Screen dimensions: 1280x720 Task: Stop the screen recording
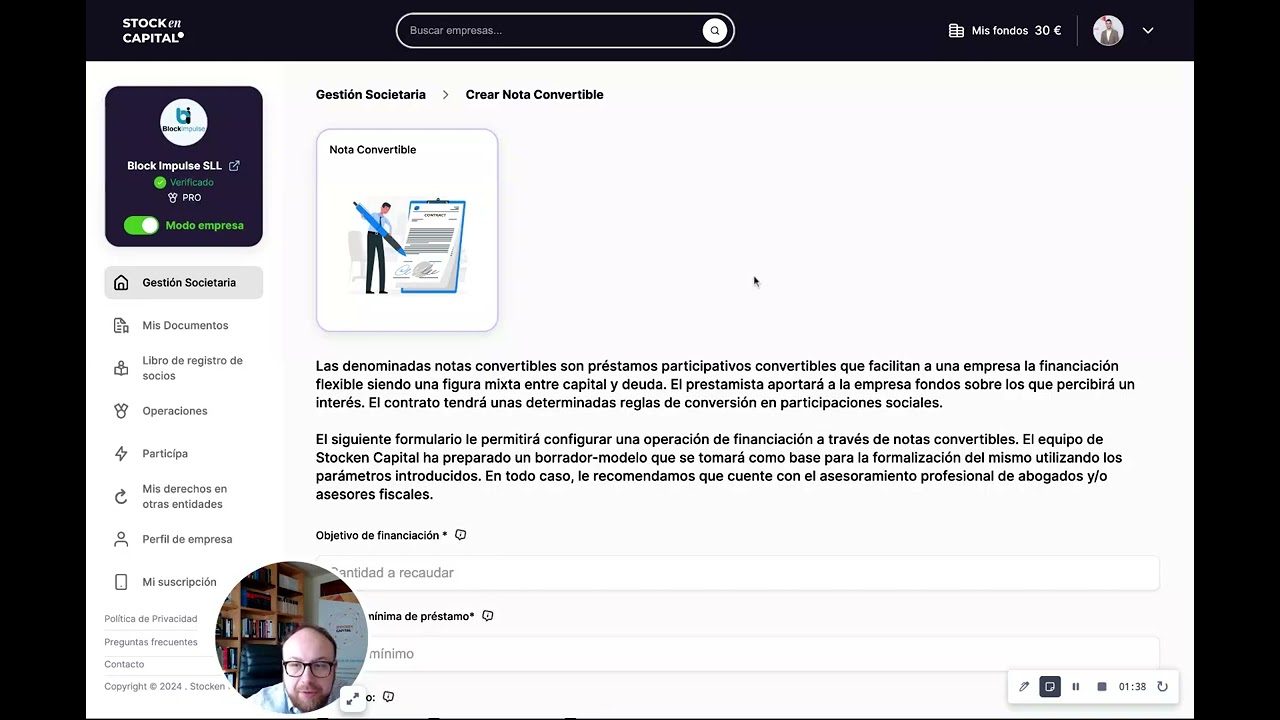coord(1102,687)
